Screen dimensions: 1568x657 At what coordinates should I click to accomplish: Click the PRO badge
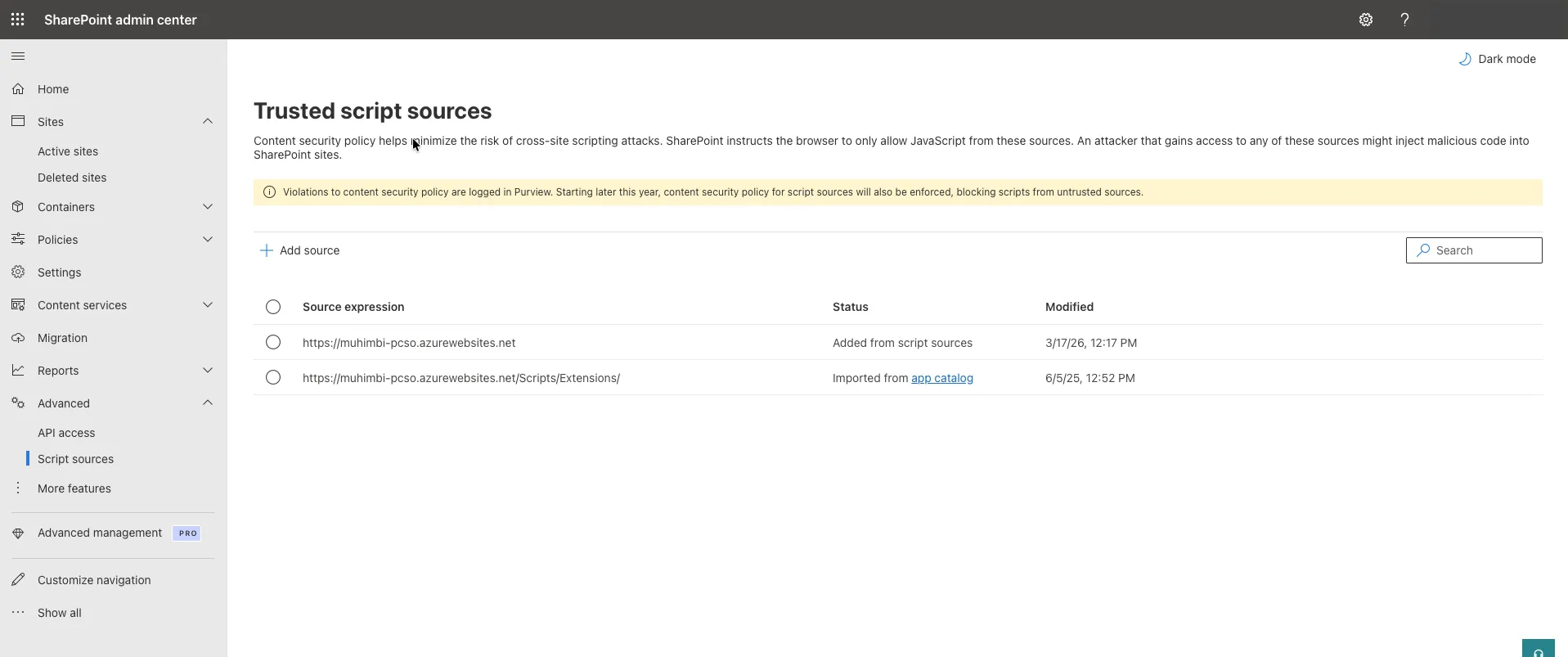[187, 533]
